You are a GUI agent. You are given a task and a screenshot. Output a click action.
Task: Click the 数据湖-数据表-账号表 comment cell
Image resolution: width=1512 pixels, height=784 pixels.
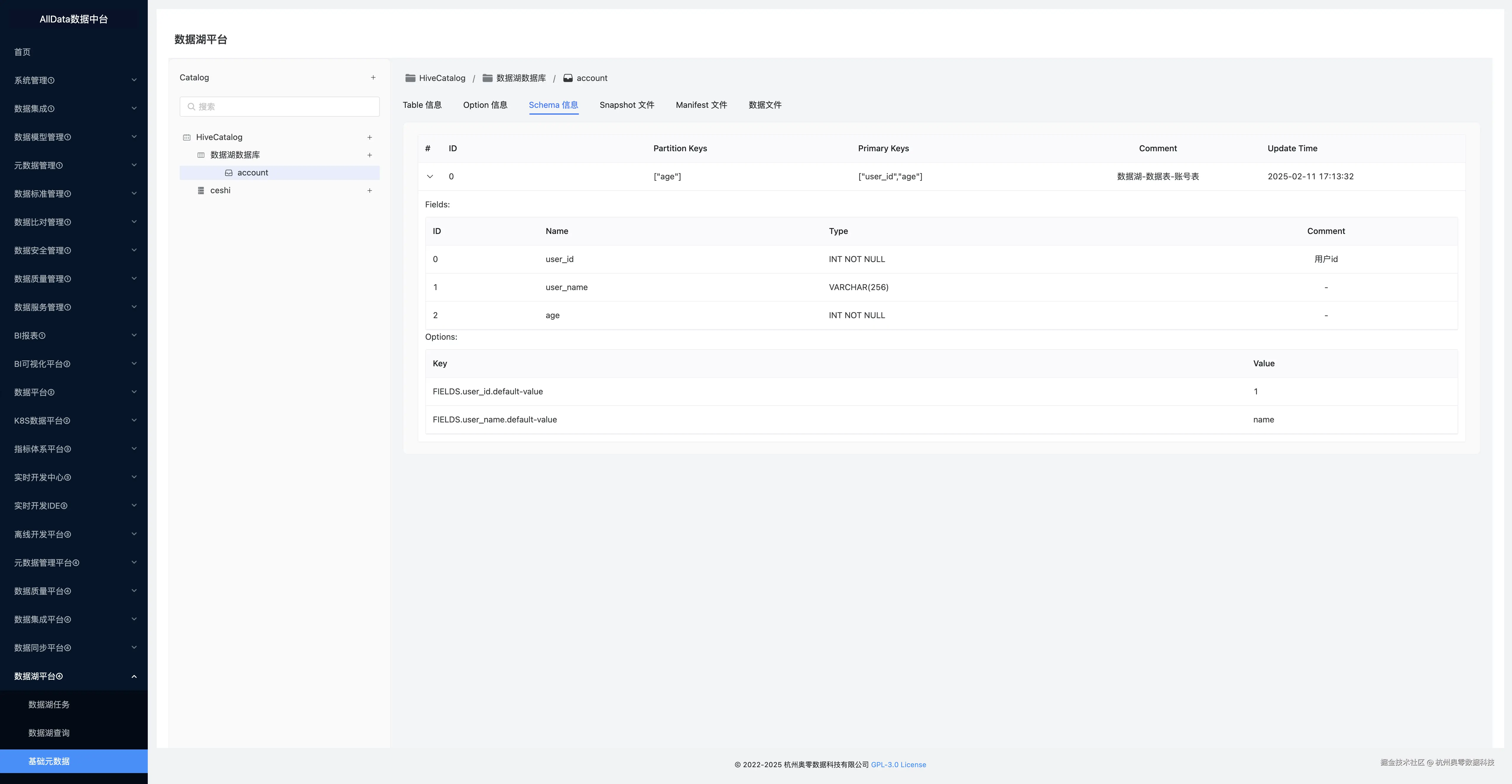[x=1158, y=177]
